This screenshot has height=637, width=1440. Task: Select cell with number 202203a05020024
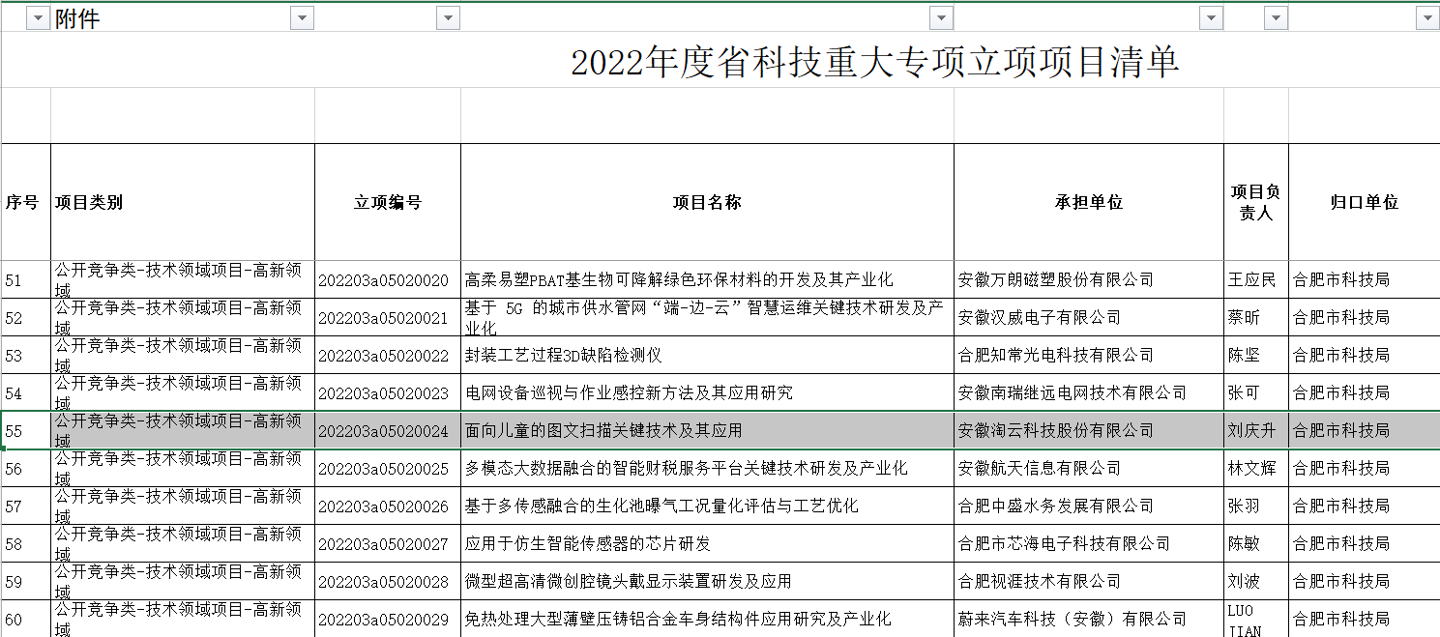click(384, 431)
